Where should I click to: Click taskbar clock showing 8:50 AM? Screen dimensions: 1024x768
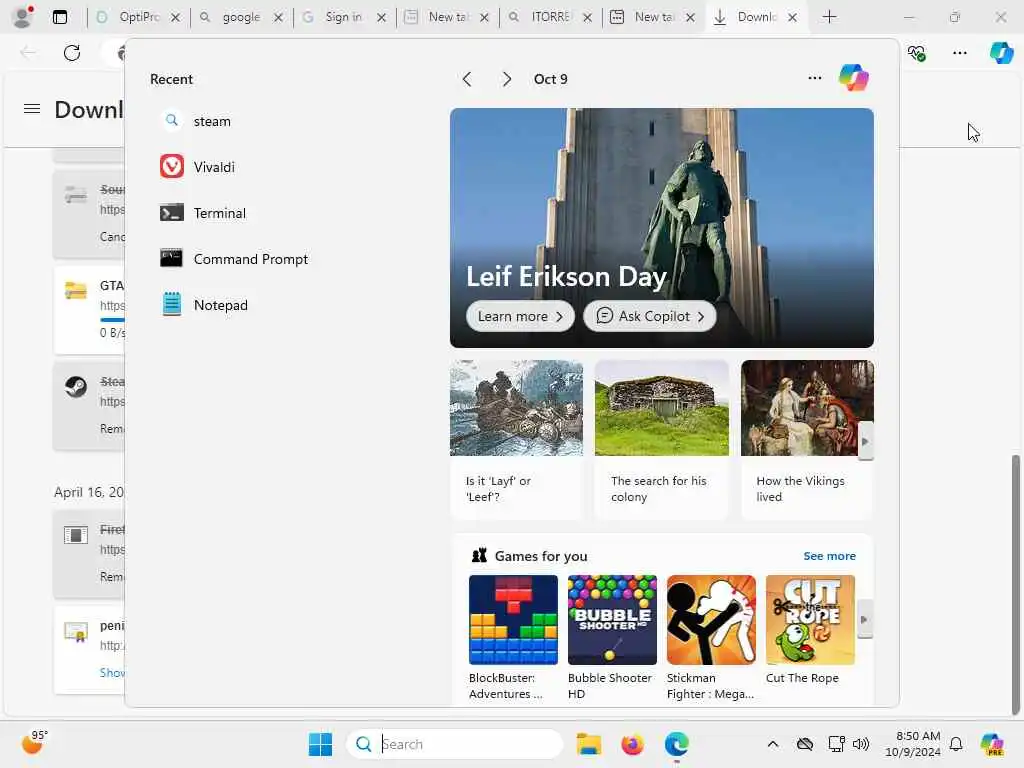(913, 744)
